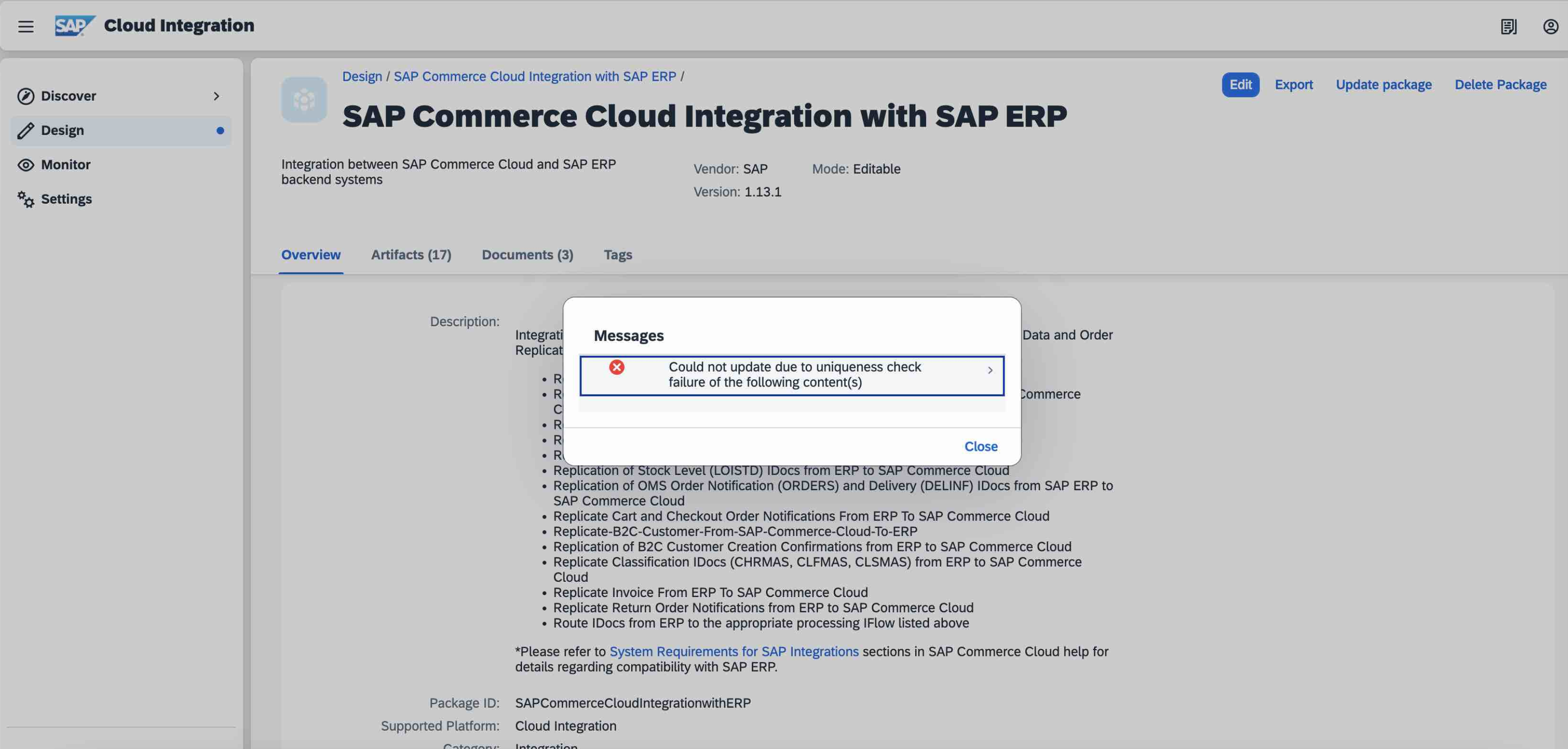The image size is (1568, 749).
Task: Select the uniqueness check failure message row
Action: click(x=792, y=375)
